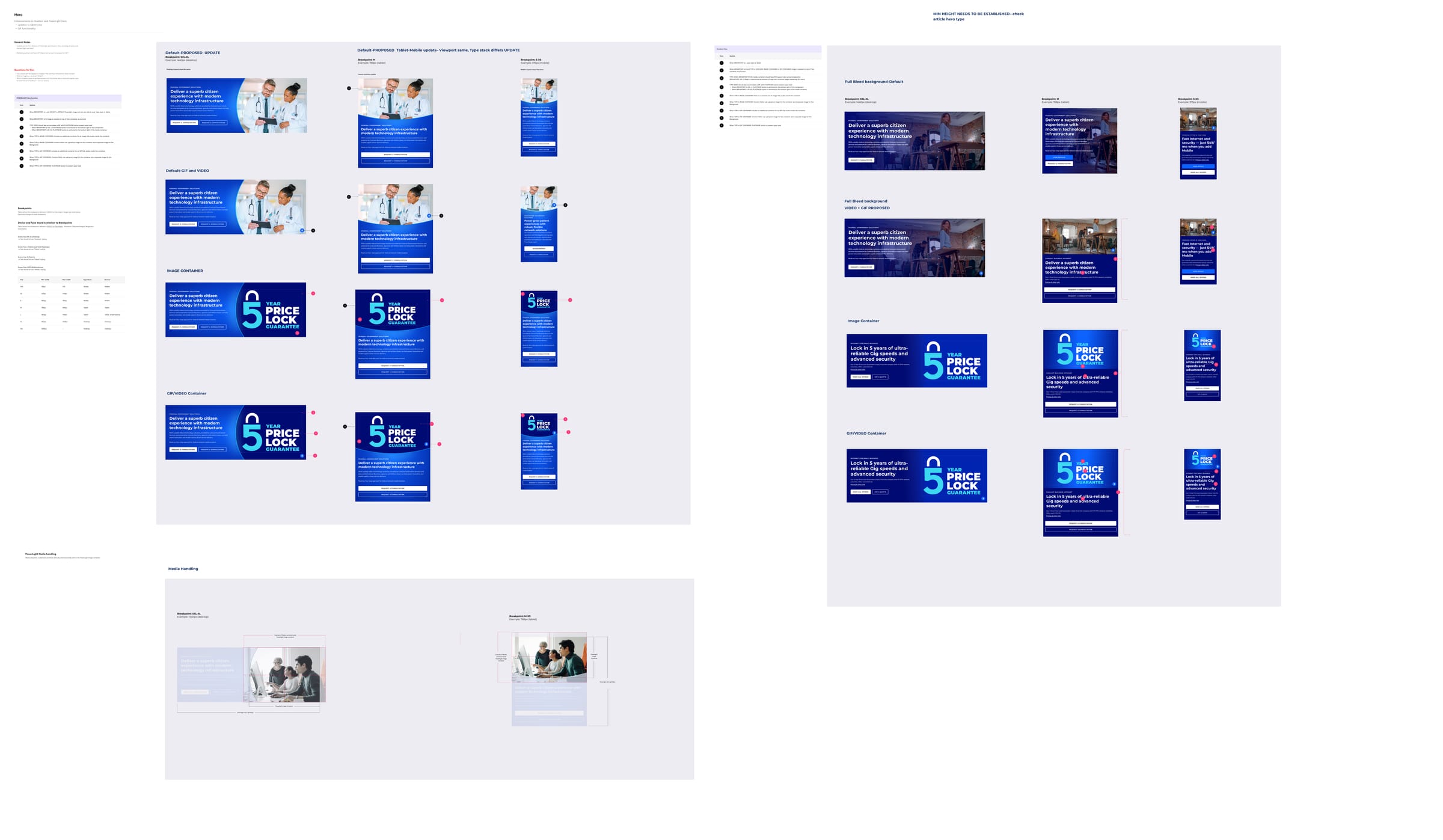Select the tablet doctors hero in the Default-PROPOSED row
Screen dimensions: 1443x840
click(x=395, y=123)
